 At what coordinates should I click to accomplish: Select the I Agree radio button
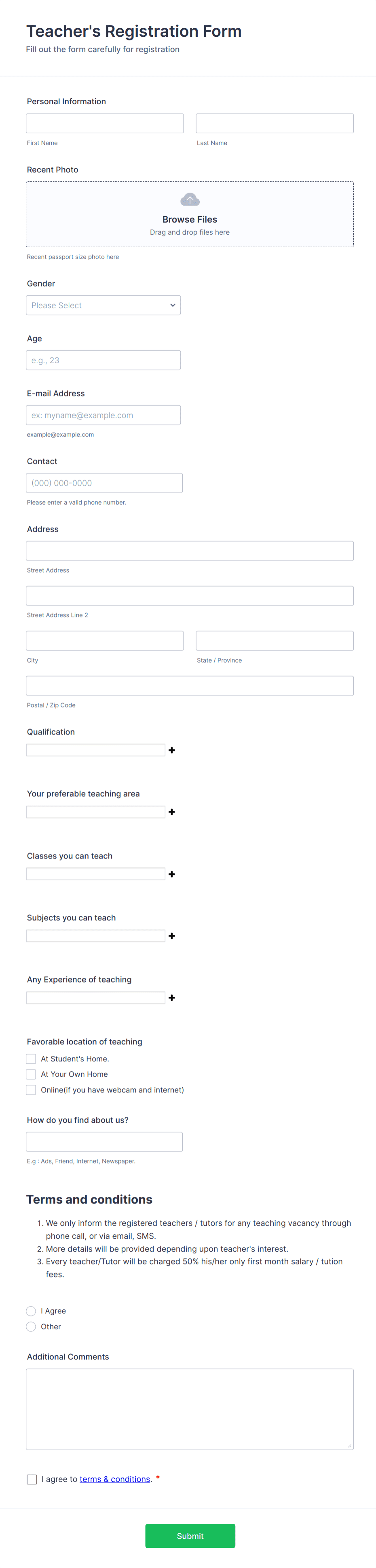30,1311
